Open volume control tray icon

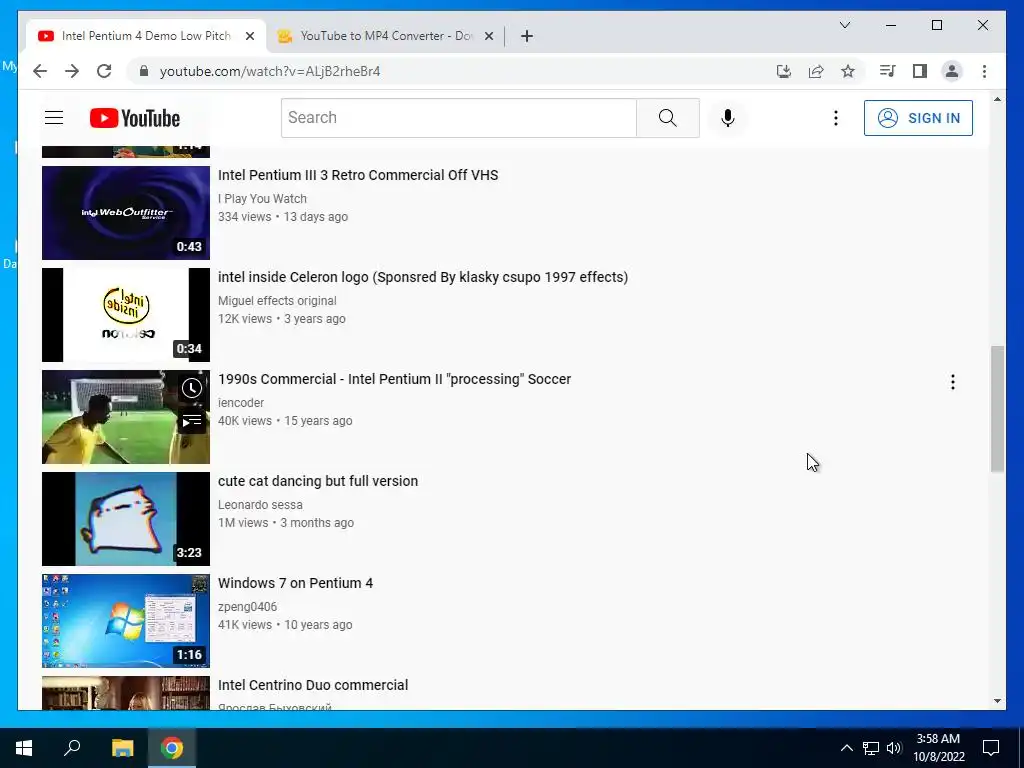894,748
